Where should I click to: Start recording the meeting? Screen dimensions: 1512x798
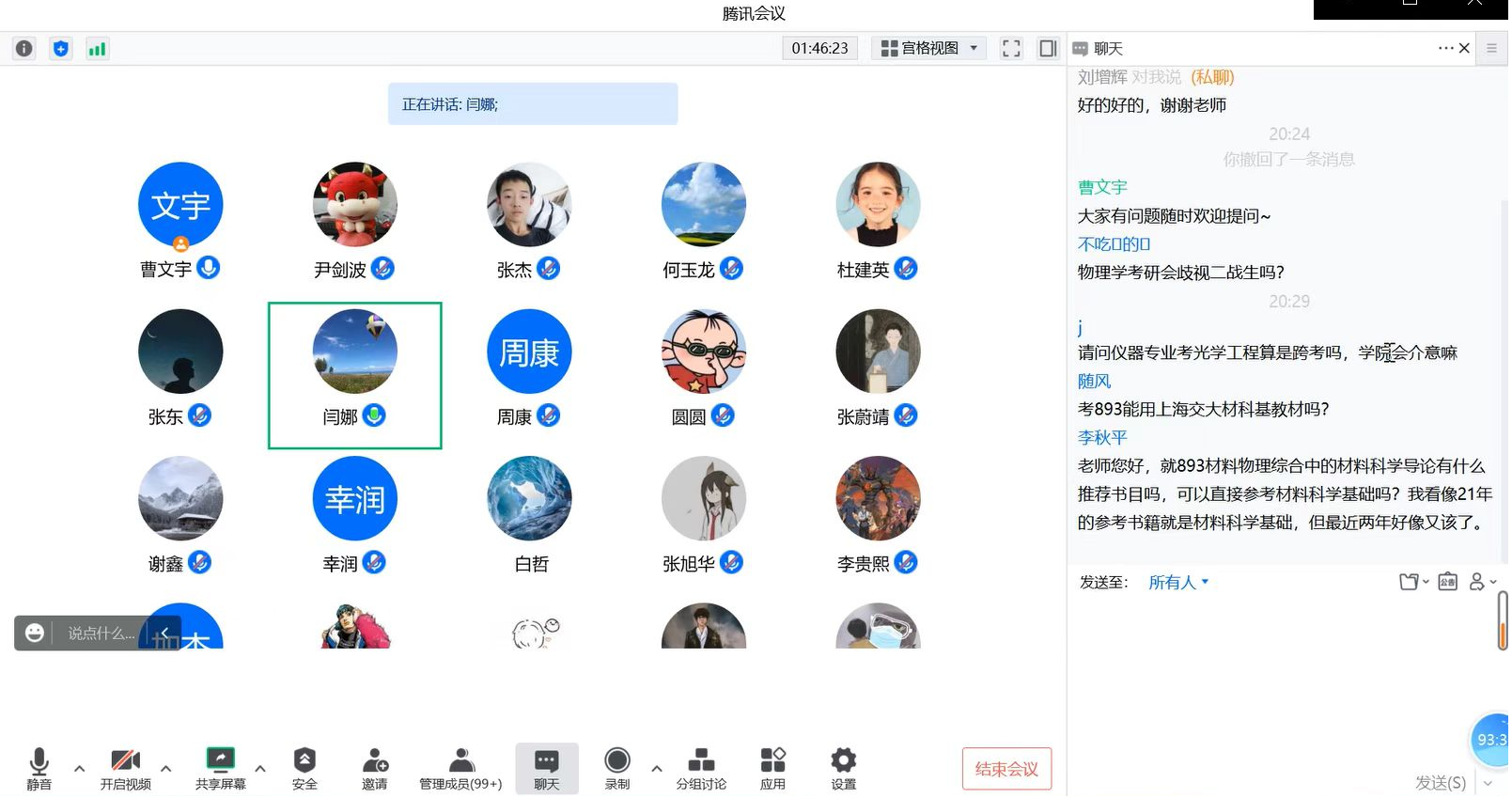click(617, 768)
